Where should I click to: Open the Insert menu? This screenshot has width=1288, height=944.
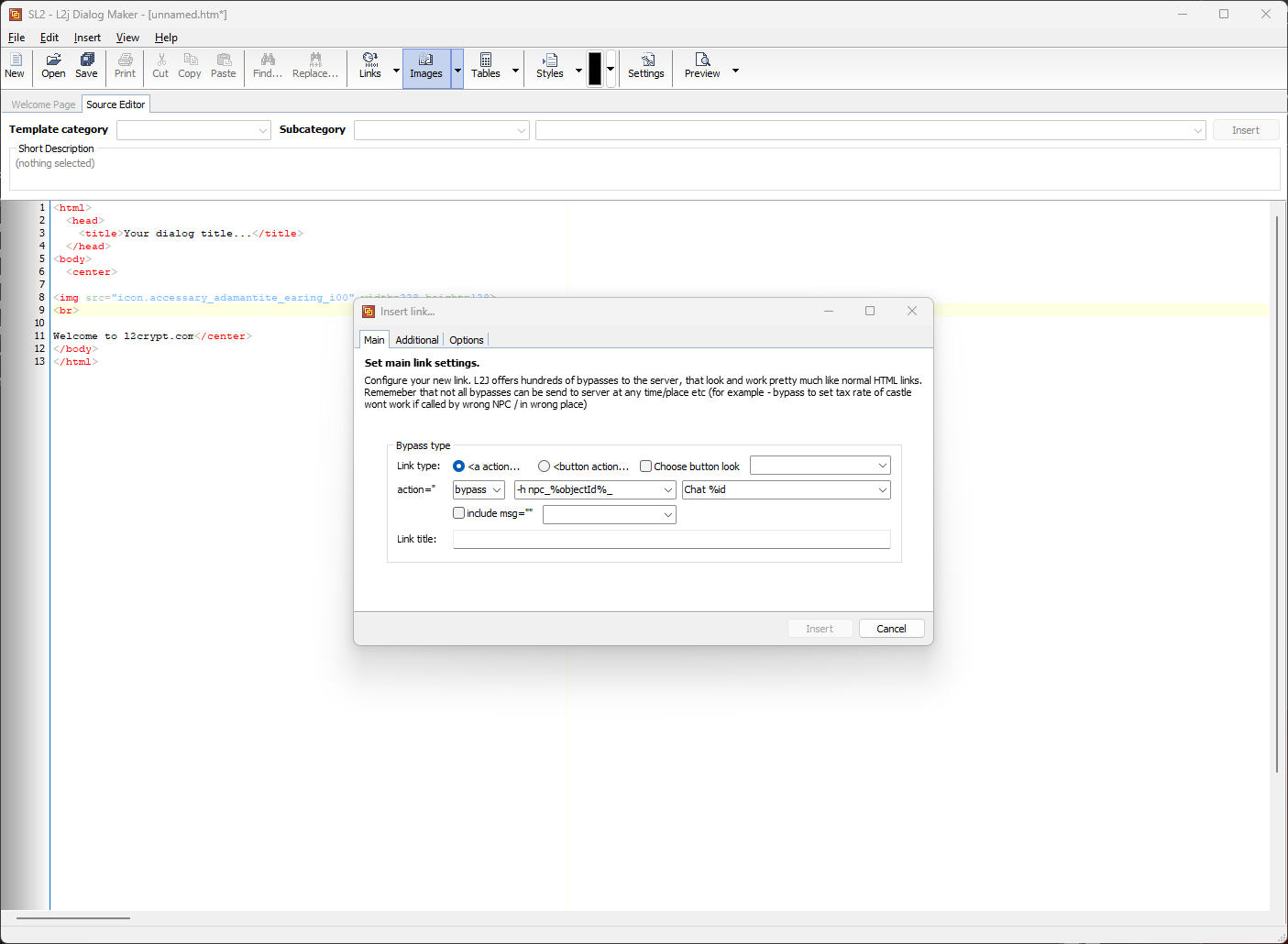pyautogui.click(x=86, y=38)
